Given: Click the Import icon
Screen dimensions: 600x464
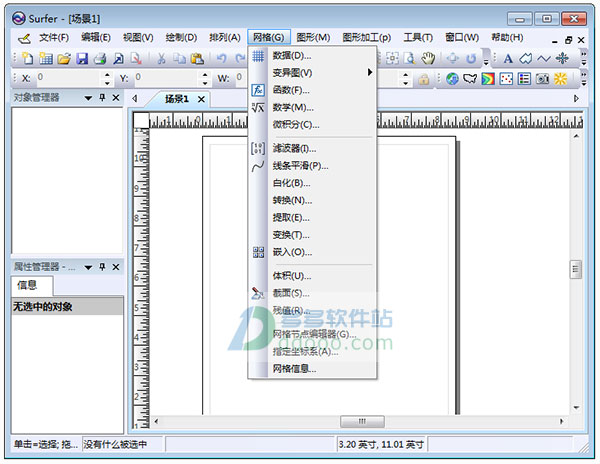Looking at the screenshot, I should click(118, 59).
